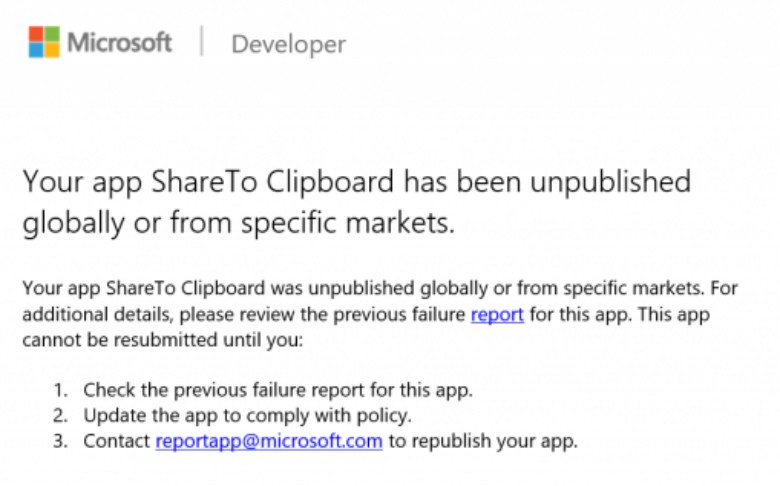
Task: Click the red square in Microsoft logo
Action: (36, 35)
